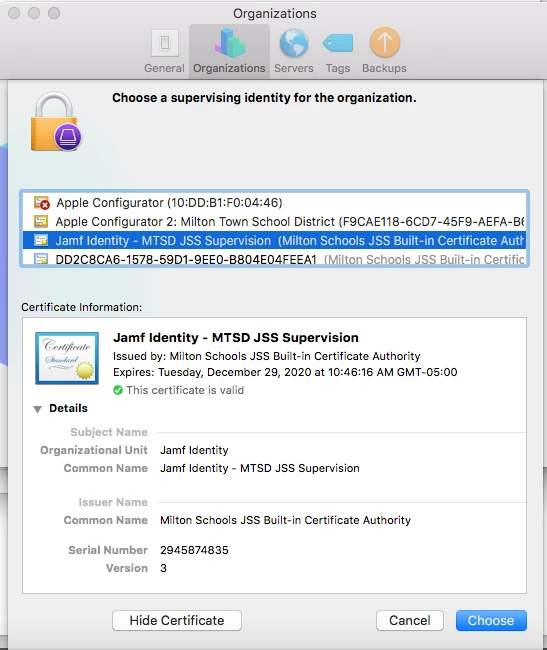
Task: Select the Organizations buildings icon
Action: tap(230, 43)
